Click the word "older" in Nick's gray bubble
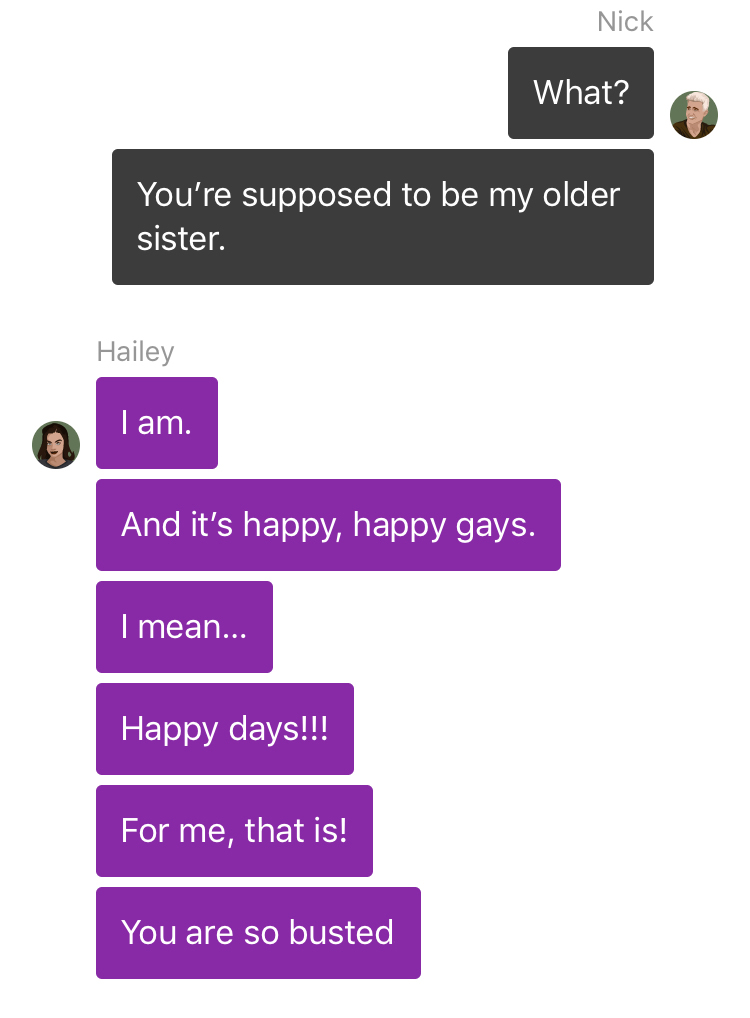This screenshot has width=750, height=1018. tap(581, 194)
